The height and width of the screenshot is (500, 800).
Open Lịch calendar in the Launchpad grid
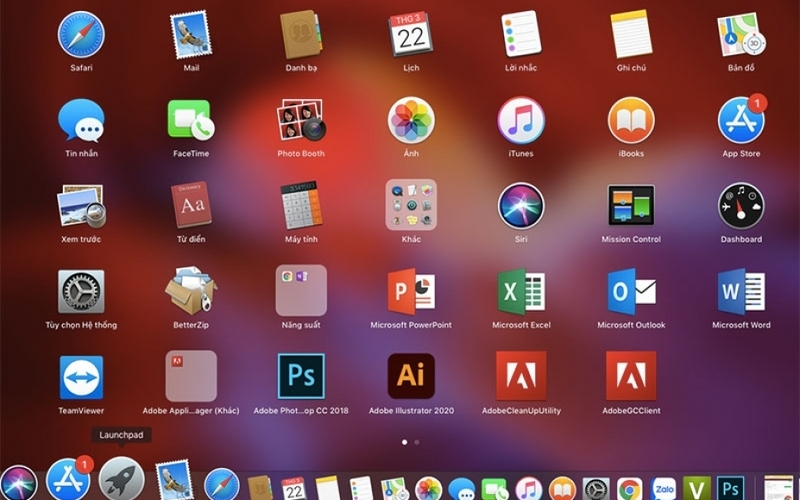tap(411, 35)
